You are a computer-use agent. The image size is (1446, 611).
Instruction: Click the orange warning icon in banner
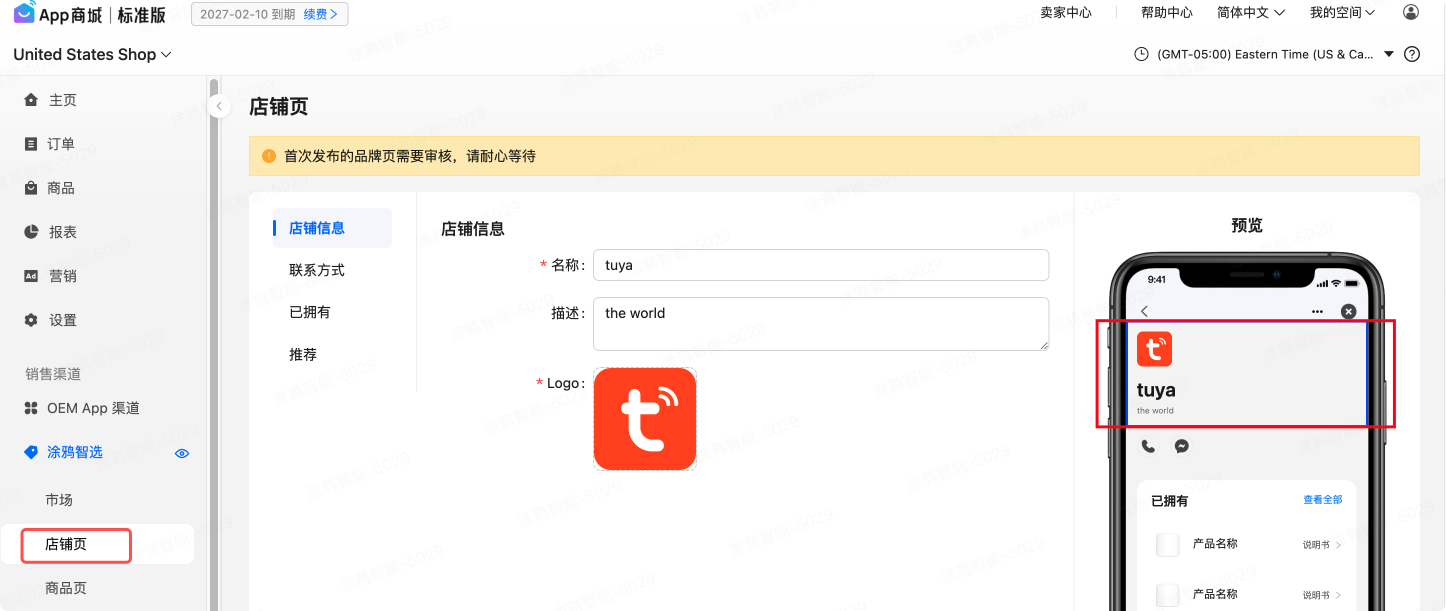pyautogui.click(x=269, y=156)
